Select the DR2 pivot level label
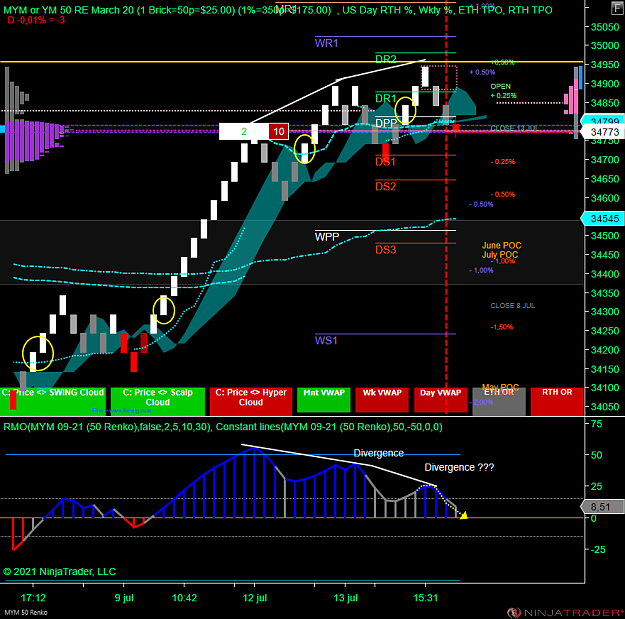This screenshot has width=625, height=619. 386,59
